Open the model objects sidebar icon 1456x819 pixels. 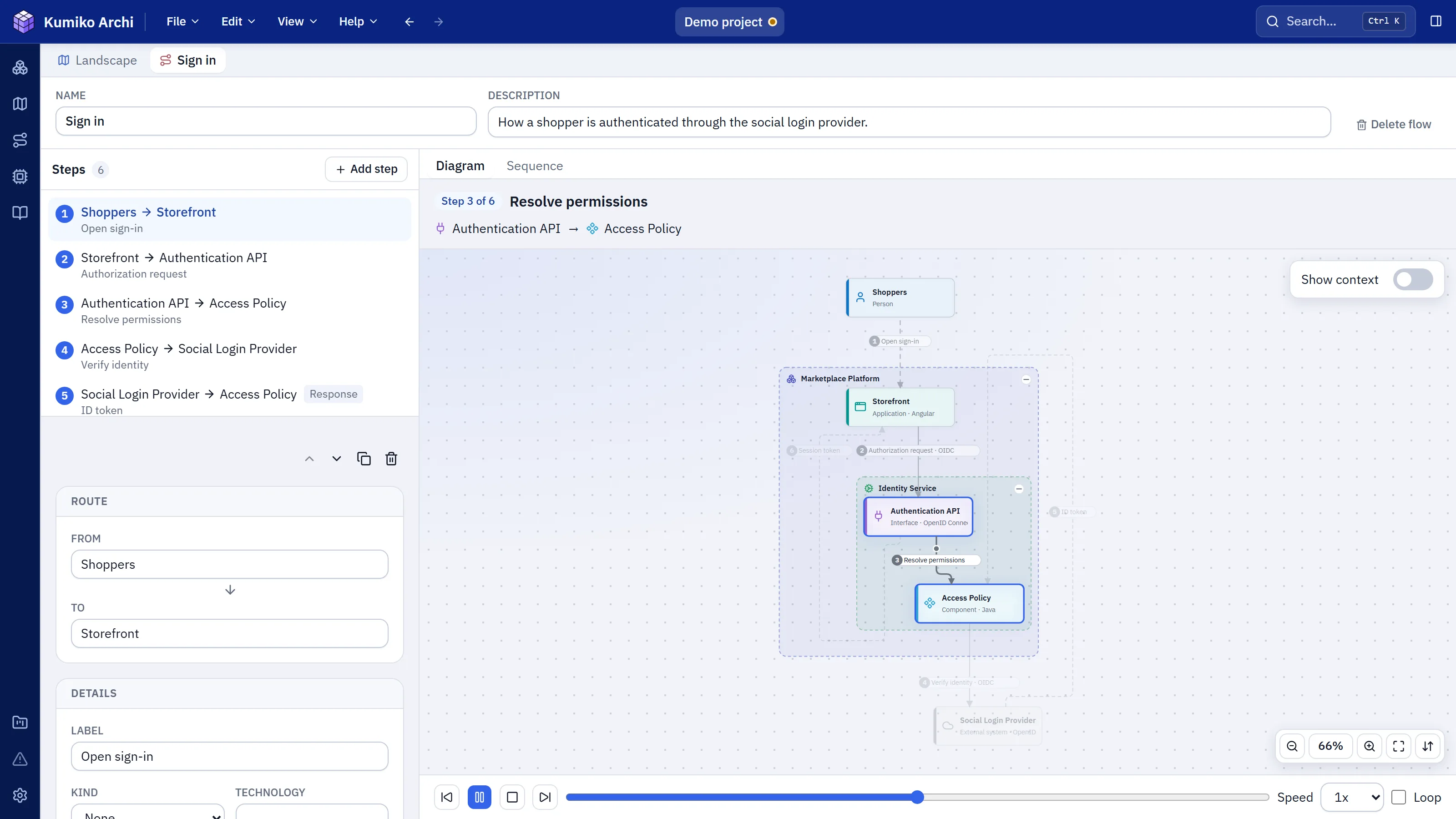pos(20,67)
